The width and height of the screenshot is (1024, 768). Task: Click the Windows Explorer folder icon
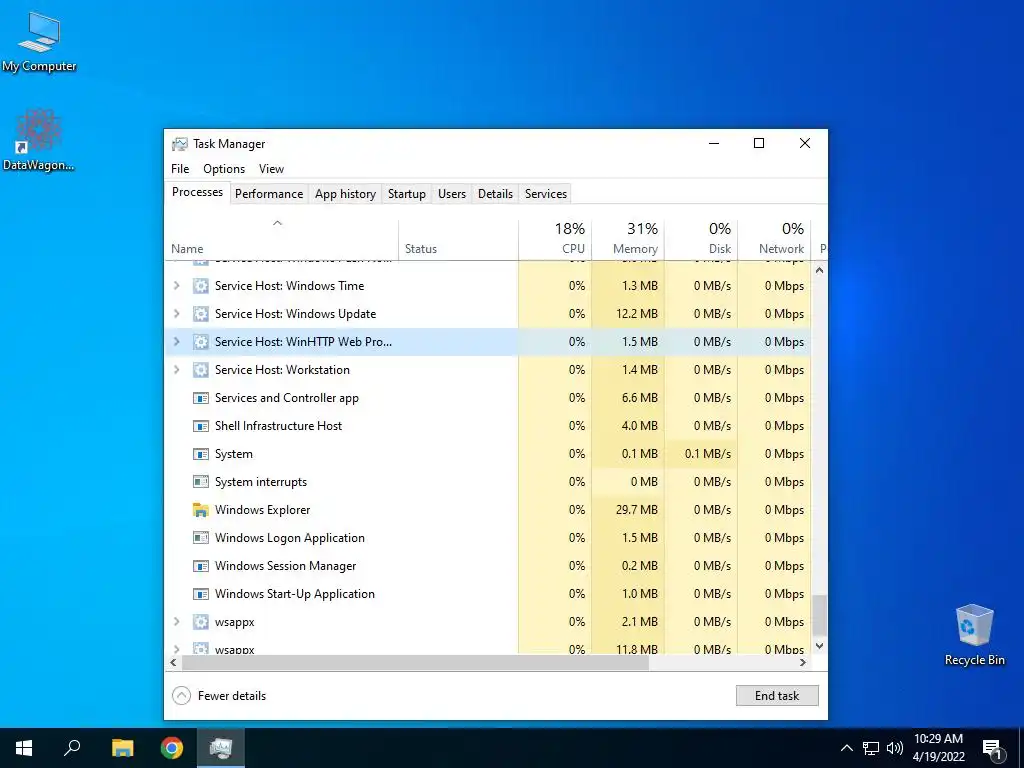(200, 510)
